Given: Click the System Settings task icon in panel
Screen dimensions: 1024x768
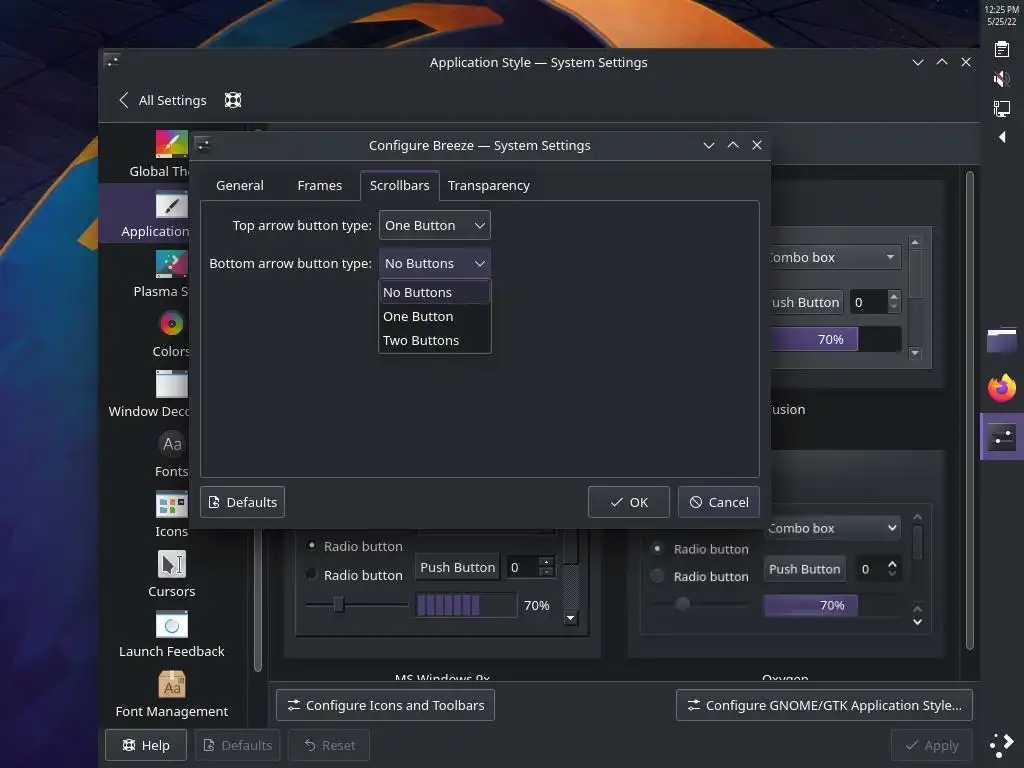Looking at the screenshot, I should tap(1002, 436).
